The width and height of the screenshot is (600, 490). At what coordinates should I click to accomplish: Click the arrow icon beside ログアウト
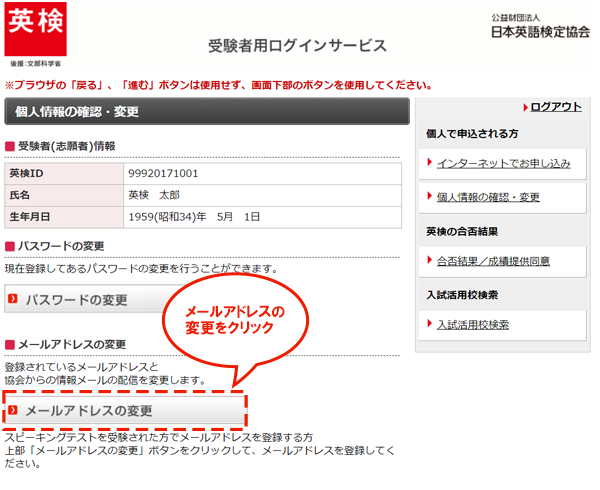(524, 107)
